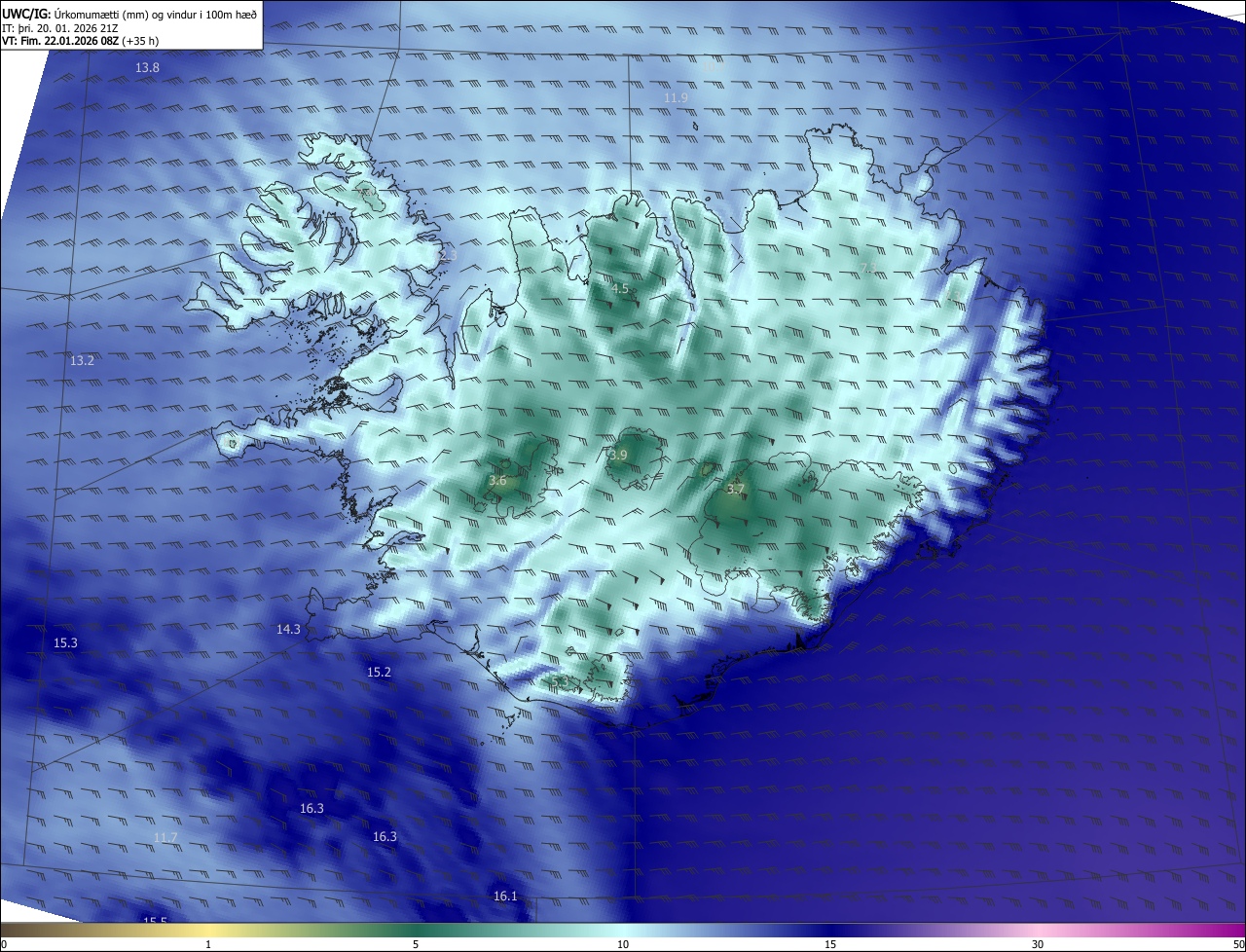
Task: Click the initialization time line 'IT: þri. 20. 01. 2026 21Z'
Action: (60, 28)
